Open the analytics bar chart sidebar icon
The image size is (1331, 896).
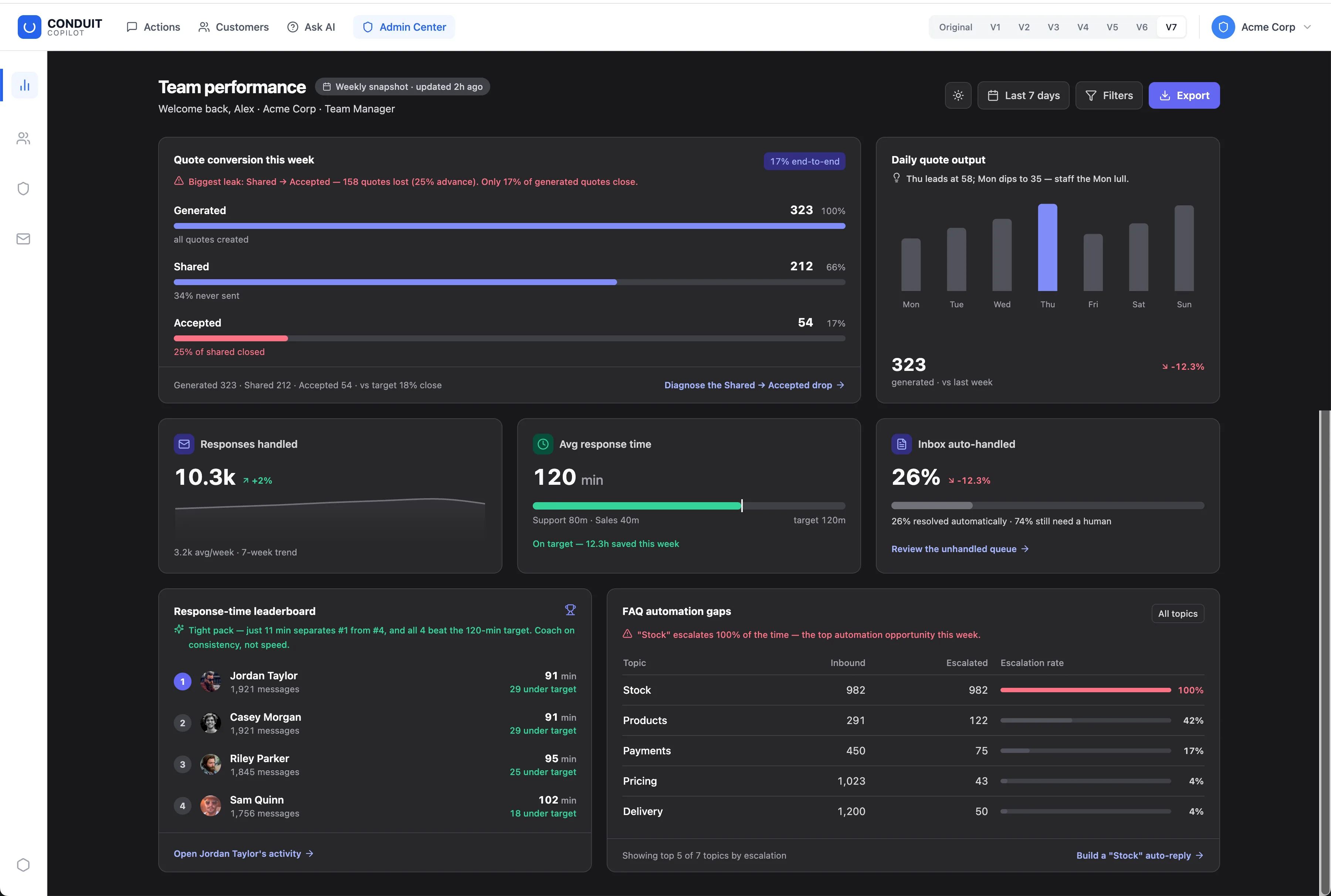pos(24,85)
